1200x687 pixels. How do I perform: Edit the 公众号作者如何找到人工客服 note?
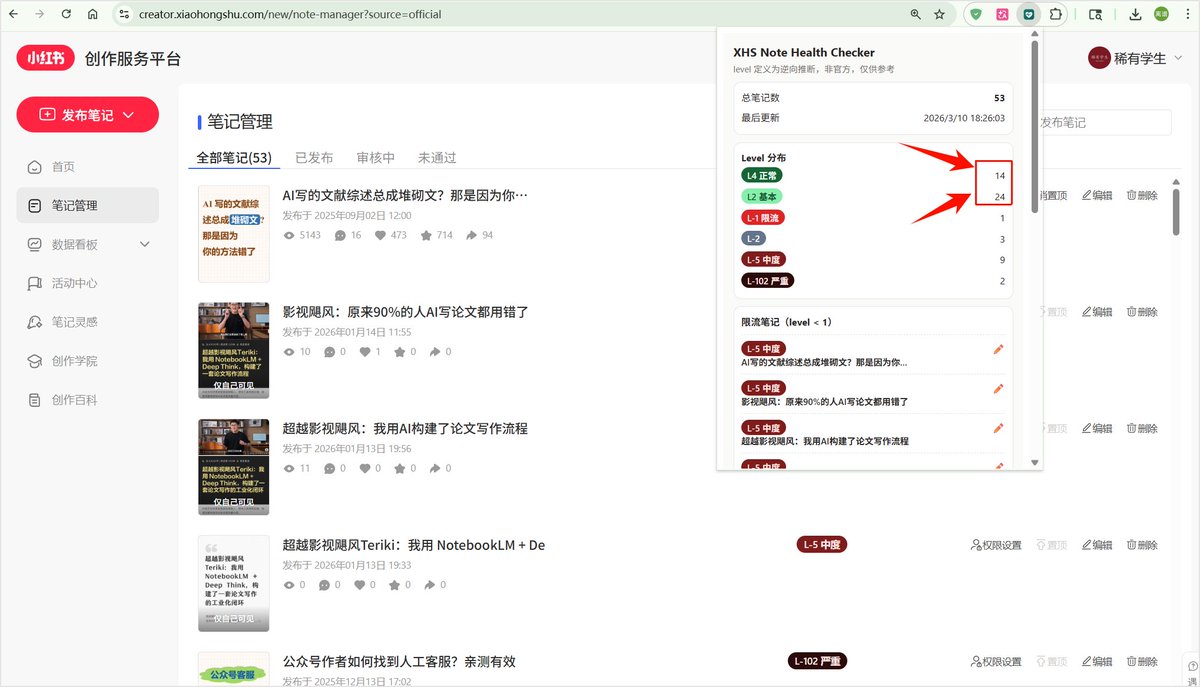click(x=1097, y=661)
